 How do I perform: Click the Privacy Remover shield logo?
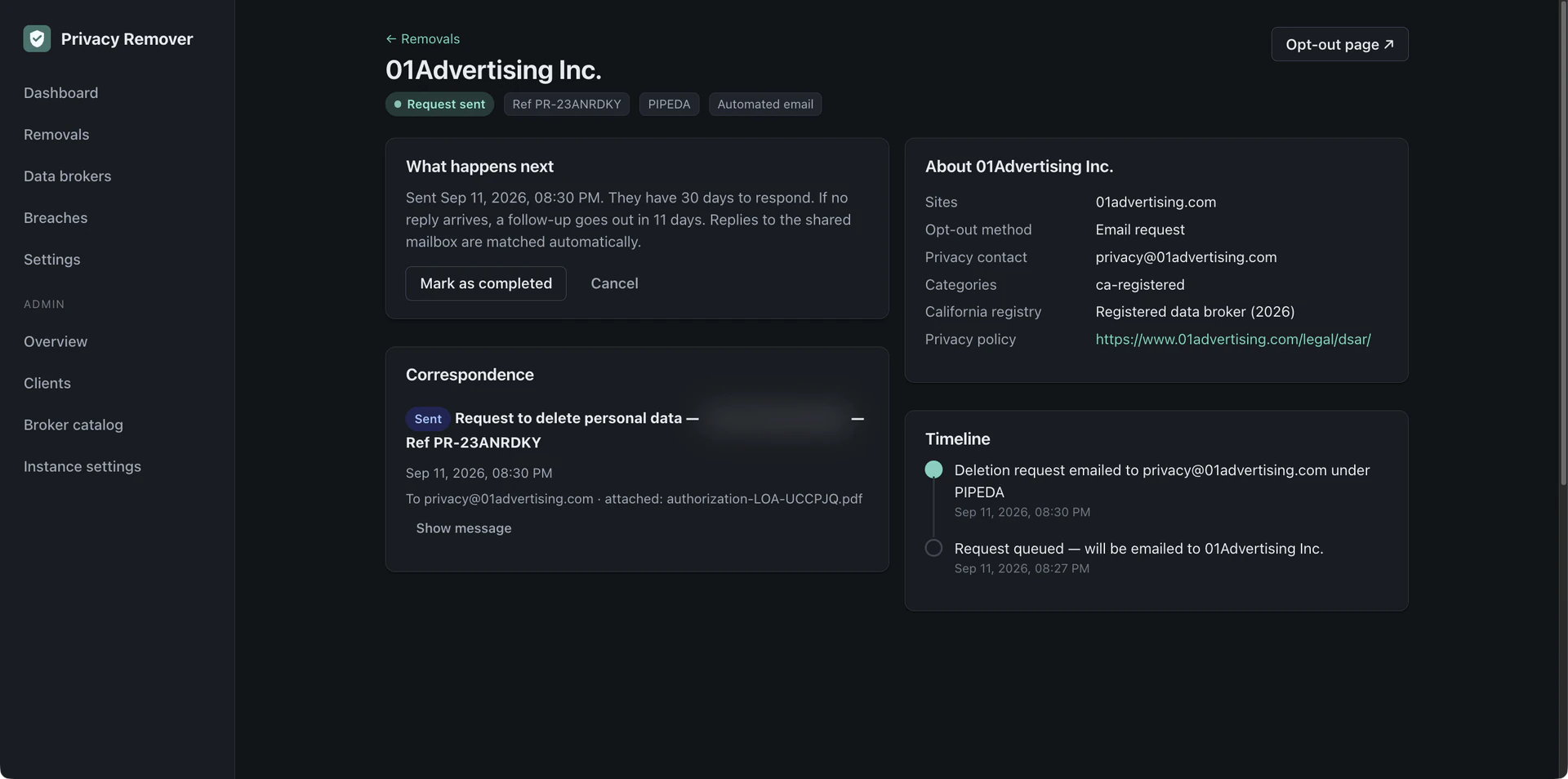coord(37,38)
